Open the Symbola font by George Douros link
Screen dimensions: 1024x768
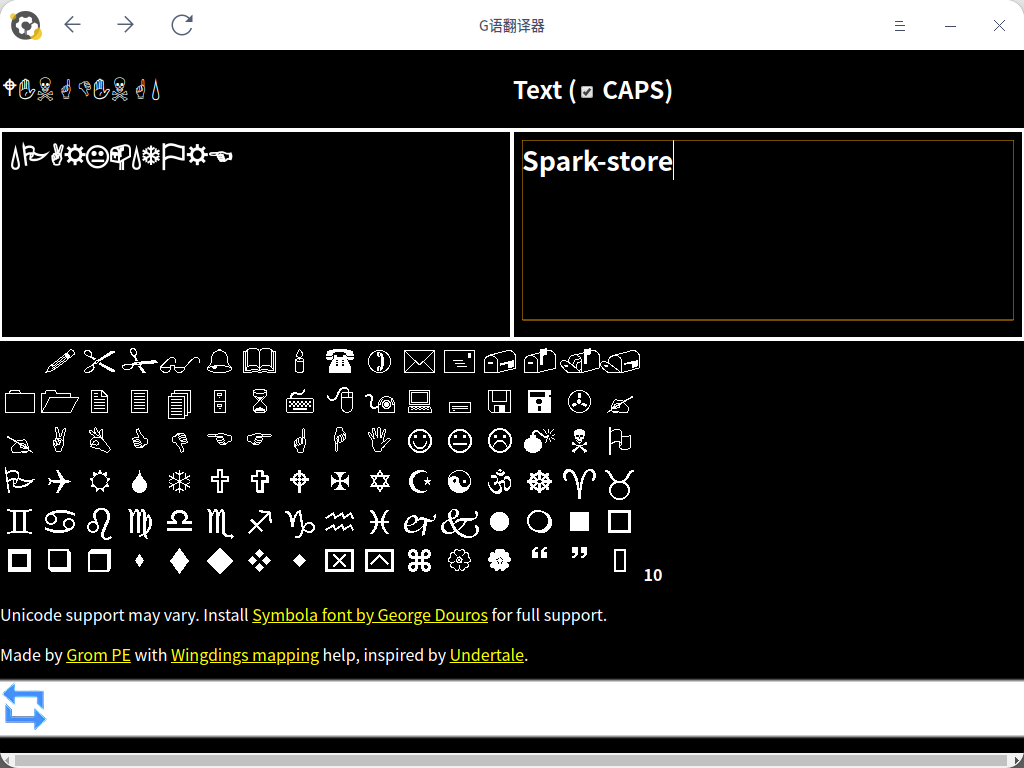370,615
